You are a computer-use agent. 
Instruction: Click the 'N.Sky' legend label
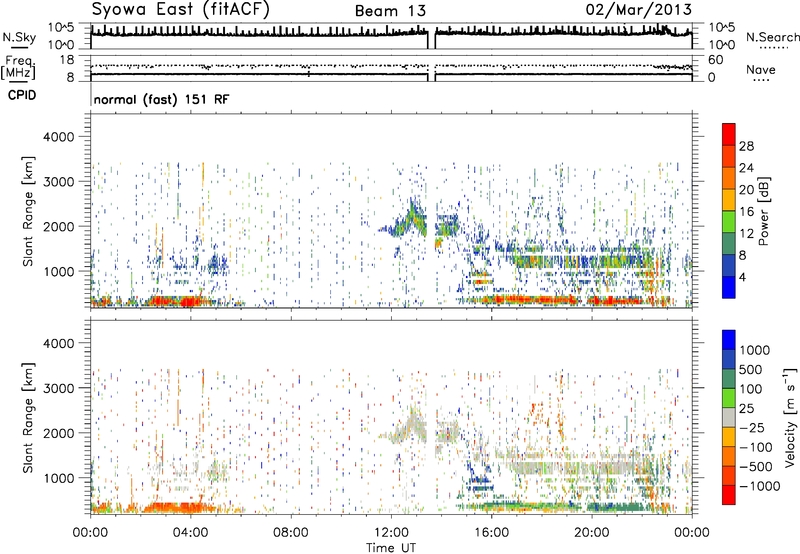[x=19, y=37]
